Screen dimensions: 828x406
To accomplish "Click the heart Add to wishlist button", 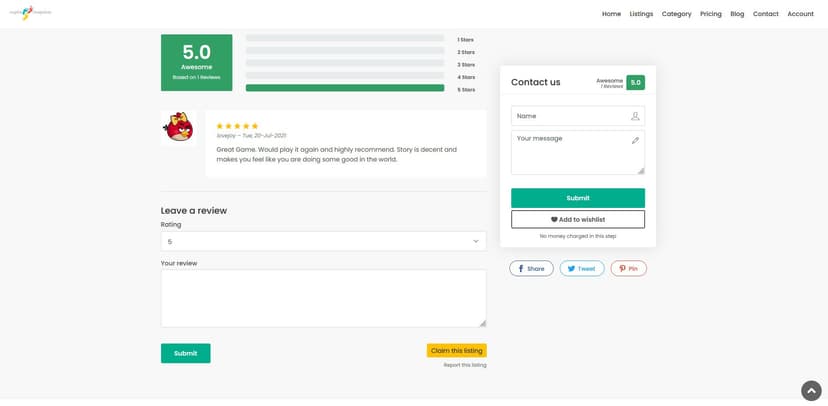I will 578,219.
